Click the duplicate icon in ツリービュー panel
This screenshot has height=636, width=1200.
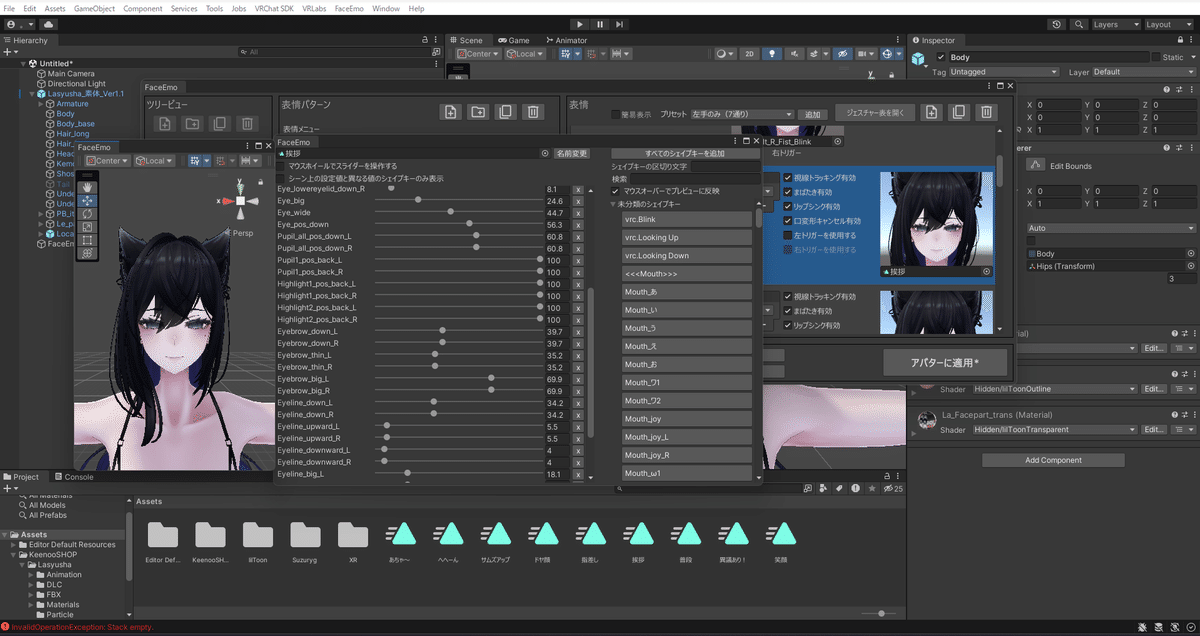tap(219, 123)
